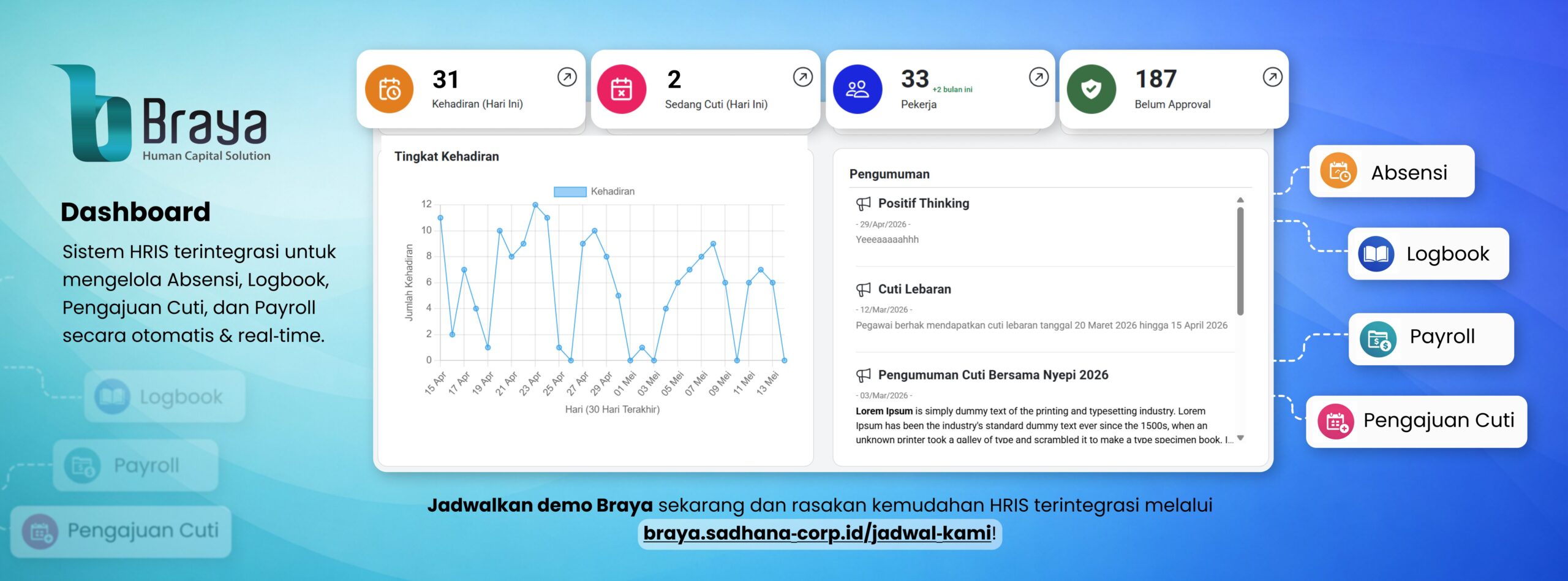Click the green Belum Approval shield icon
The width and height of the screenshot is (1568, 581).
[1091, 89]
